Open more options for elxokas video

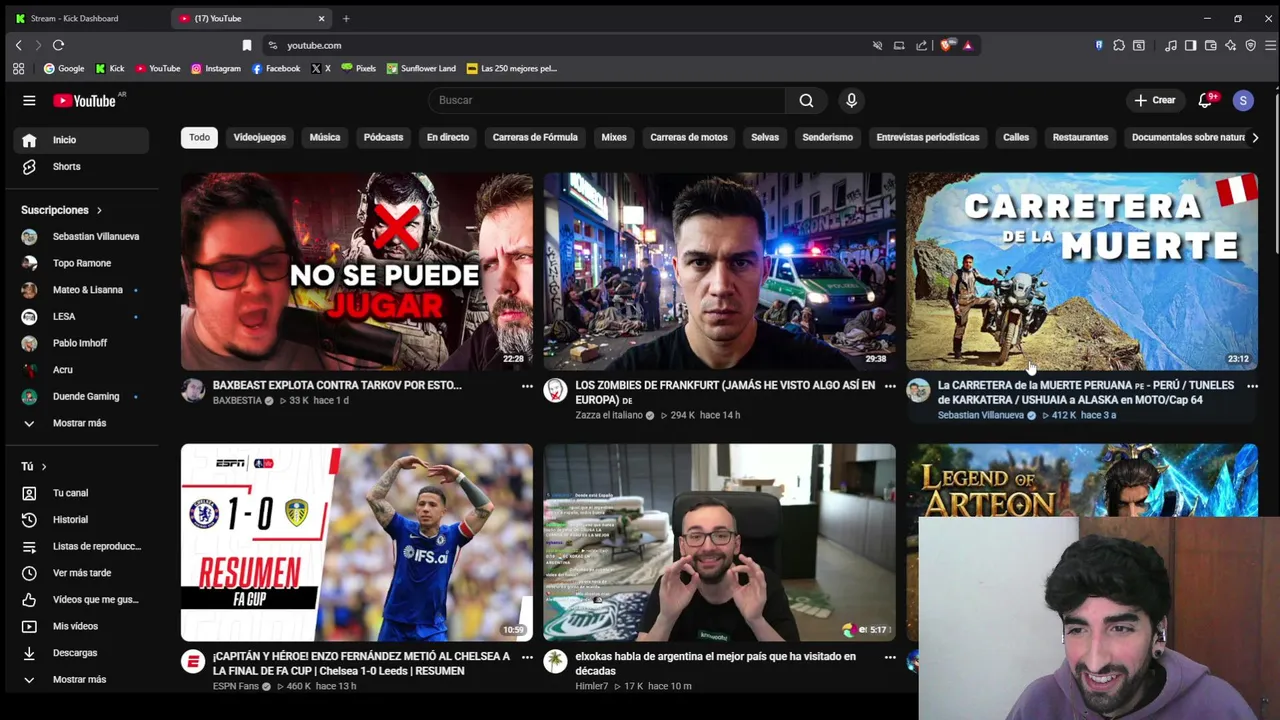point(890,657)
